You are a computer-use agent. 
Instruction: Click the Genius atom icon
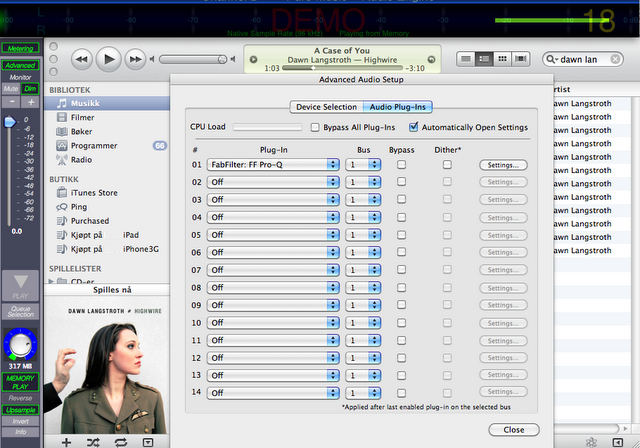[x=591, y=442]
